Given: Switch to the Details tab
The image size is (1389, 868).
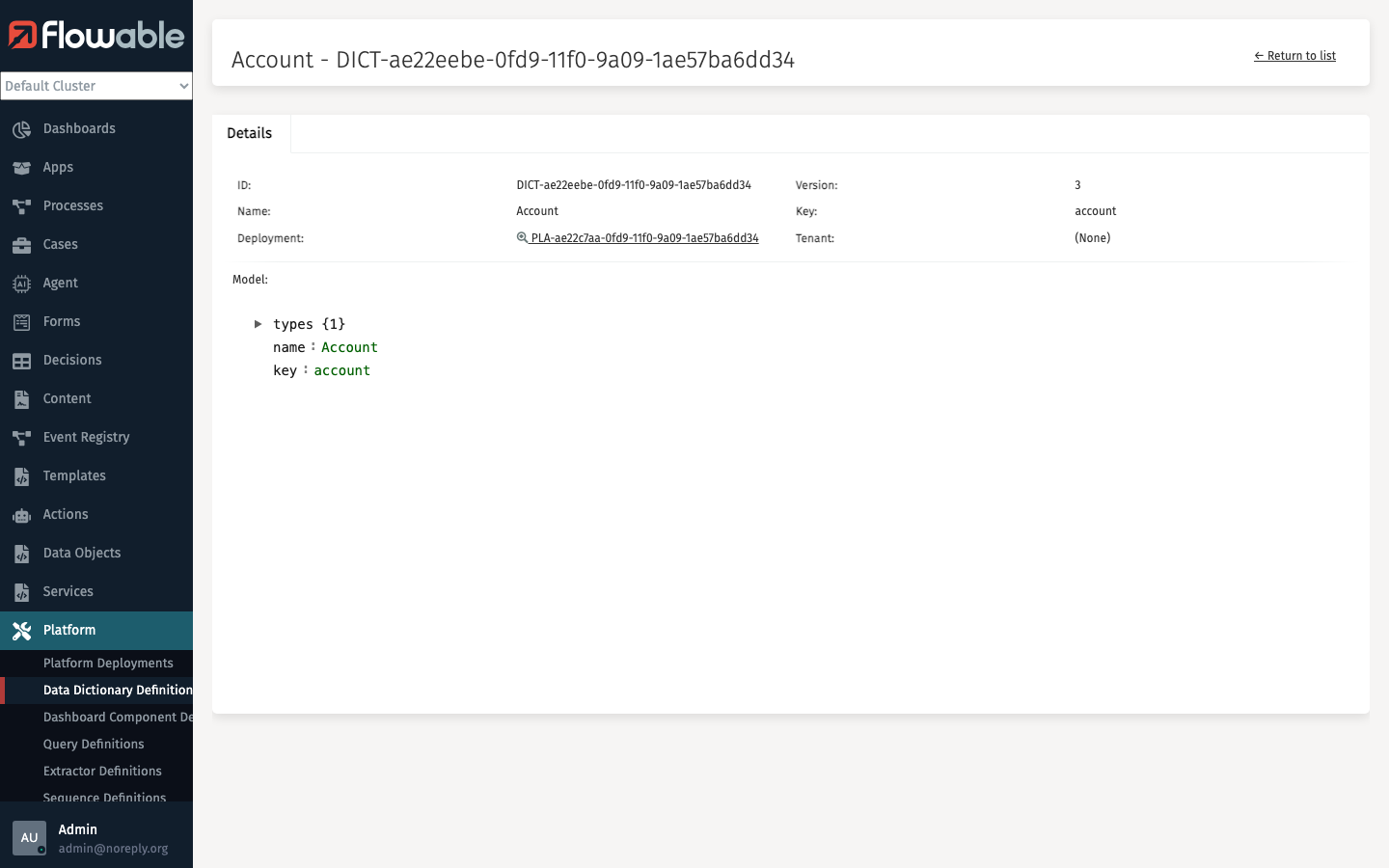Looking at the screenshot, I should point(250,133).
